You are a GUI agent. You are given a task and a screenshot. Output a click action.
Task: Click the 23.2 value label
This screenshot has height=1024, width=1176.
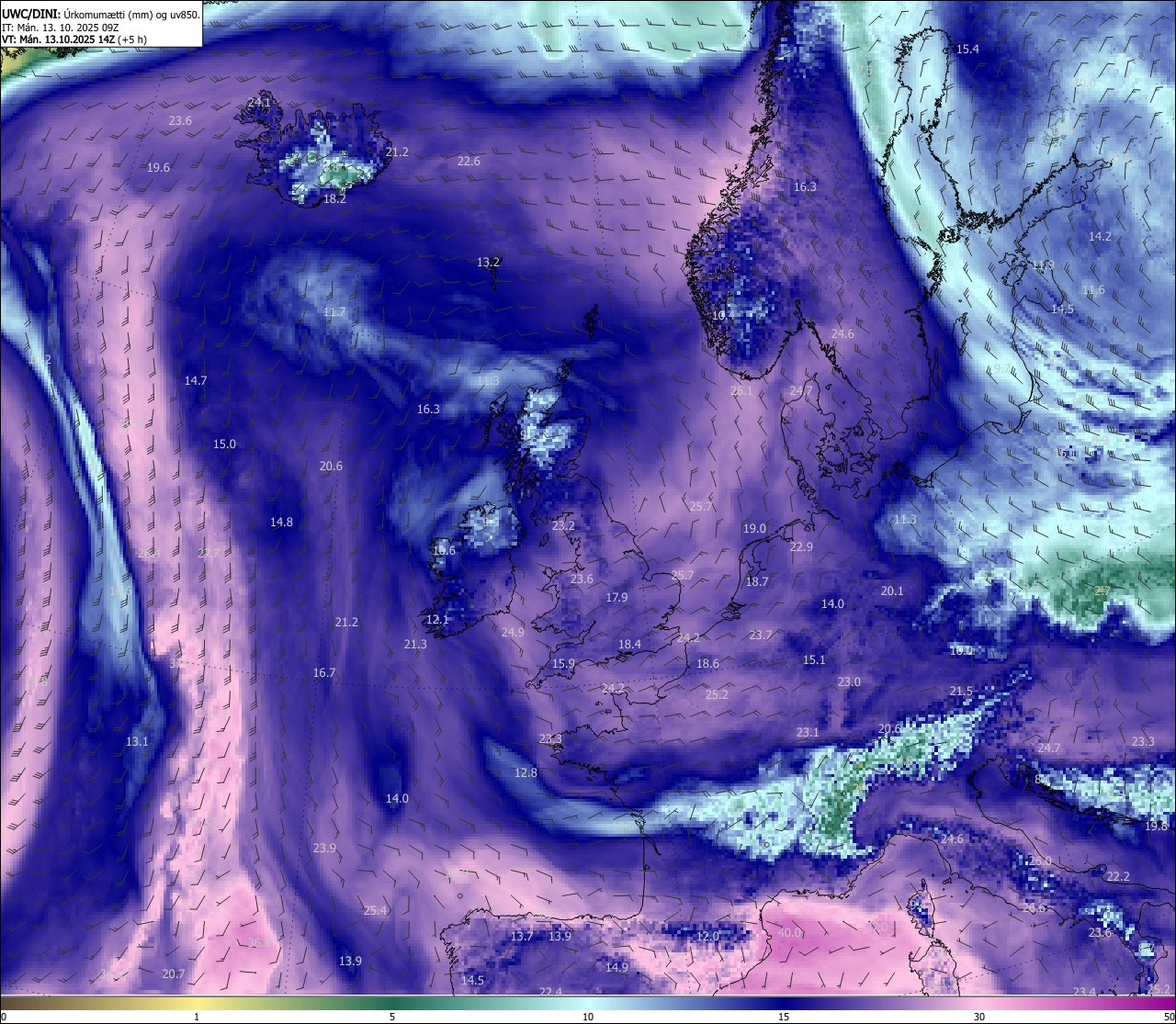(563, 525)
